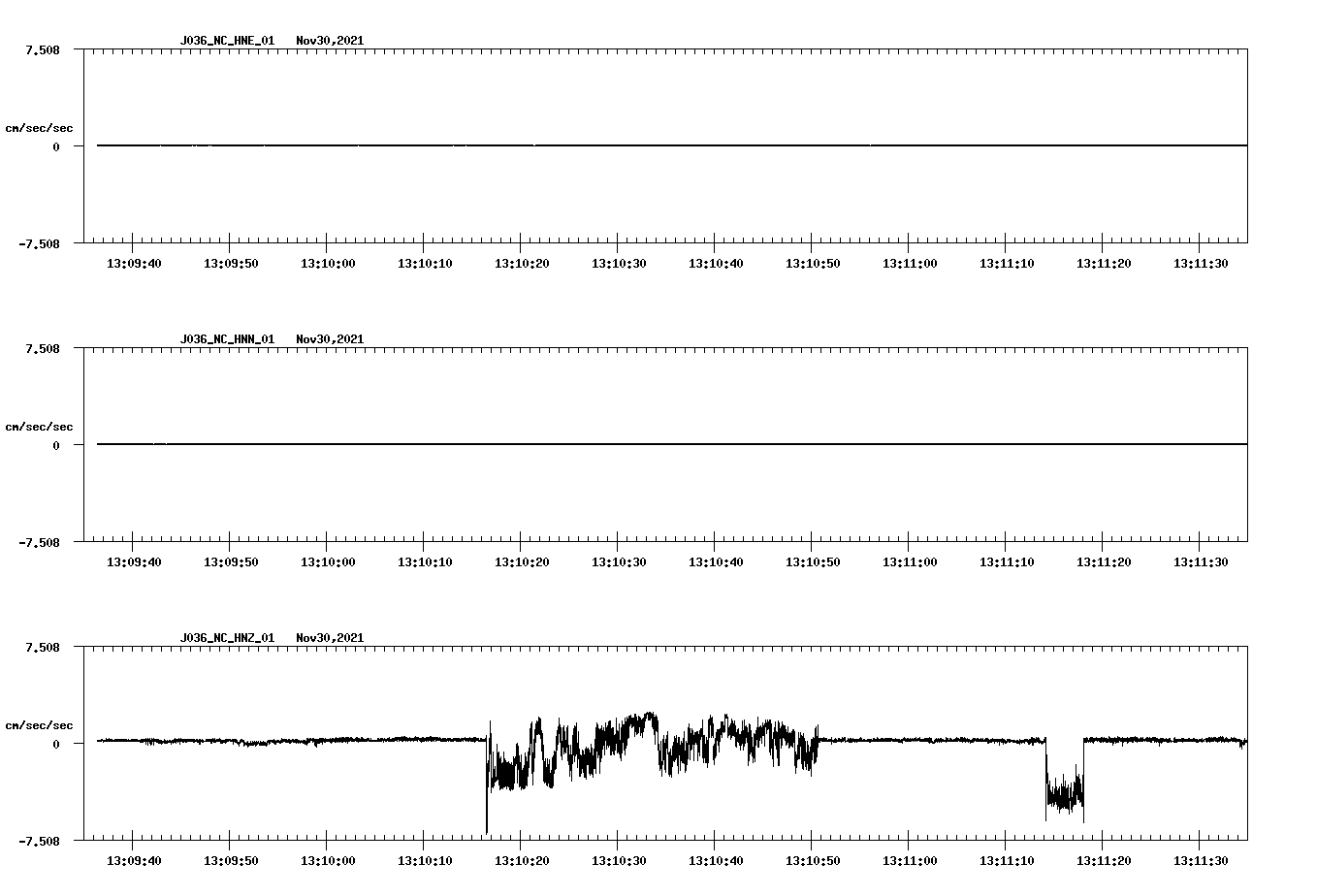
Task: Click 13:09:40 time label under HNZ chart
Action: 134,861
